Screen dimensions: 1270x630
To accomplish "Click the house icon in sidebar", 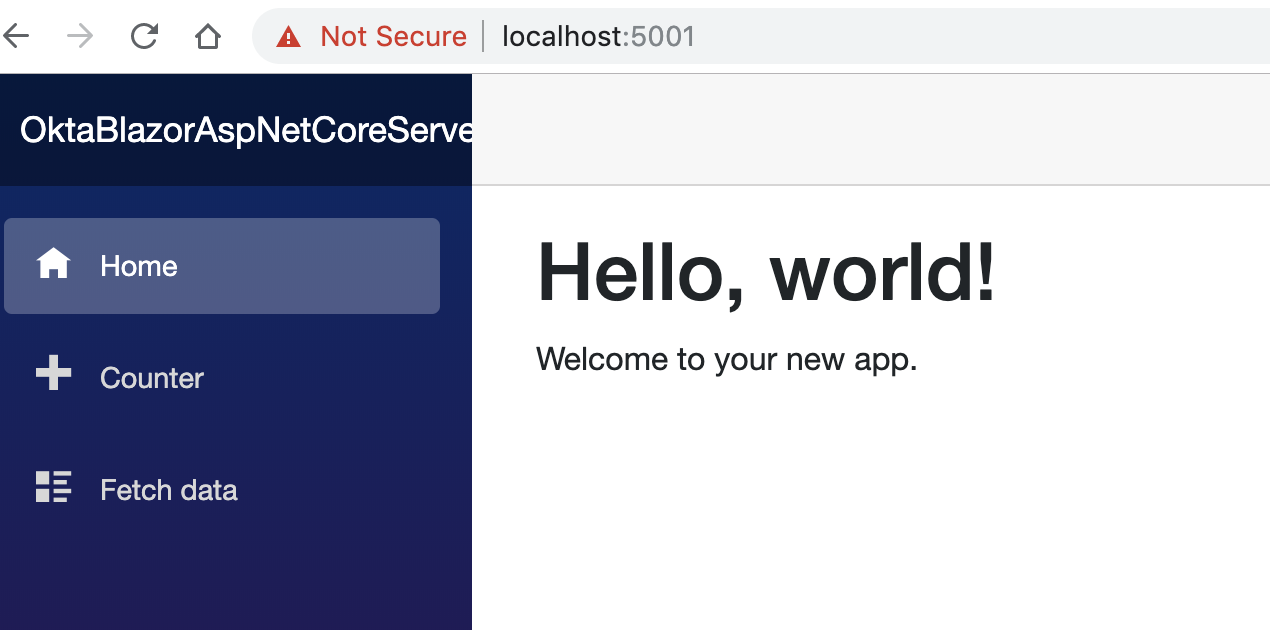I will click(x=53, y=264).
